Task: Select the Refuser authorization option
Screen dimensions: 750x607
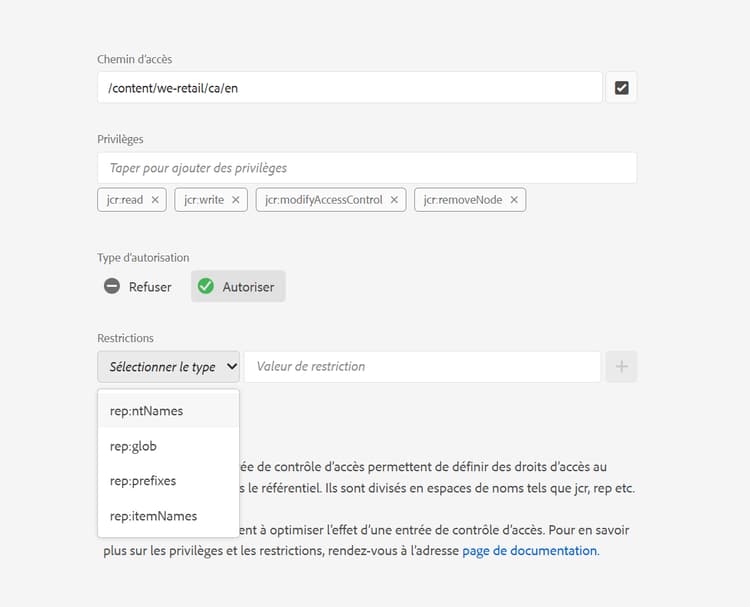Action: 149,287
